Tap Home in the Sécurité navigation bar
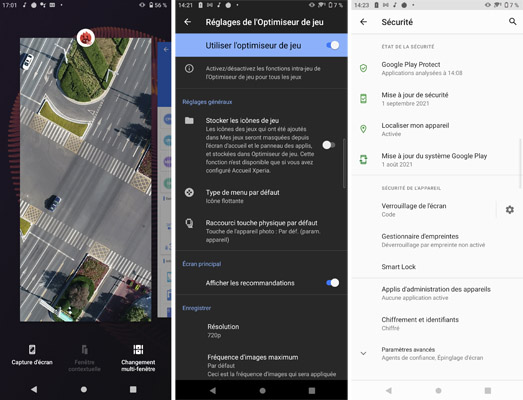Viewport: 523px width, 400px height. (x=438, y=390)
